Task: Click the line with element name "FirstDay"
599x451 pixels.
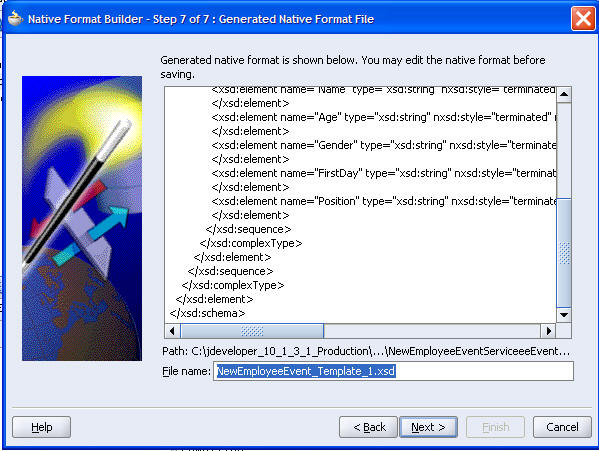Action: tap(383, 173)
